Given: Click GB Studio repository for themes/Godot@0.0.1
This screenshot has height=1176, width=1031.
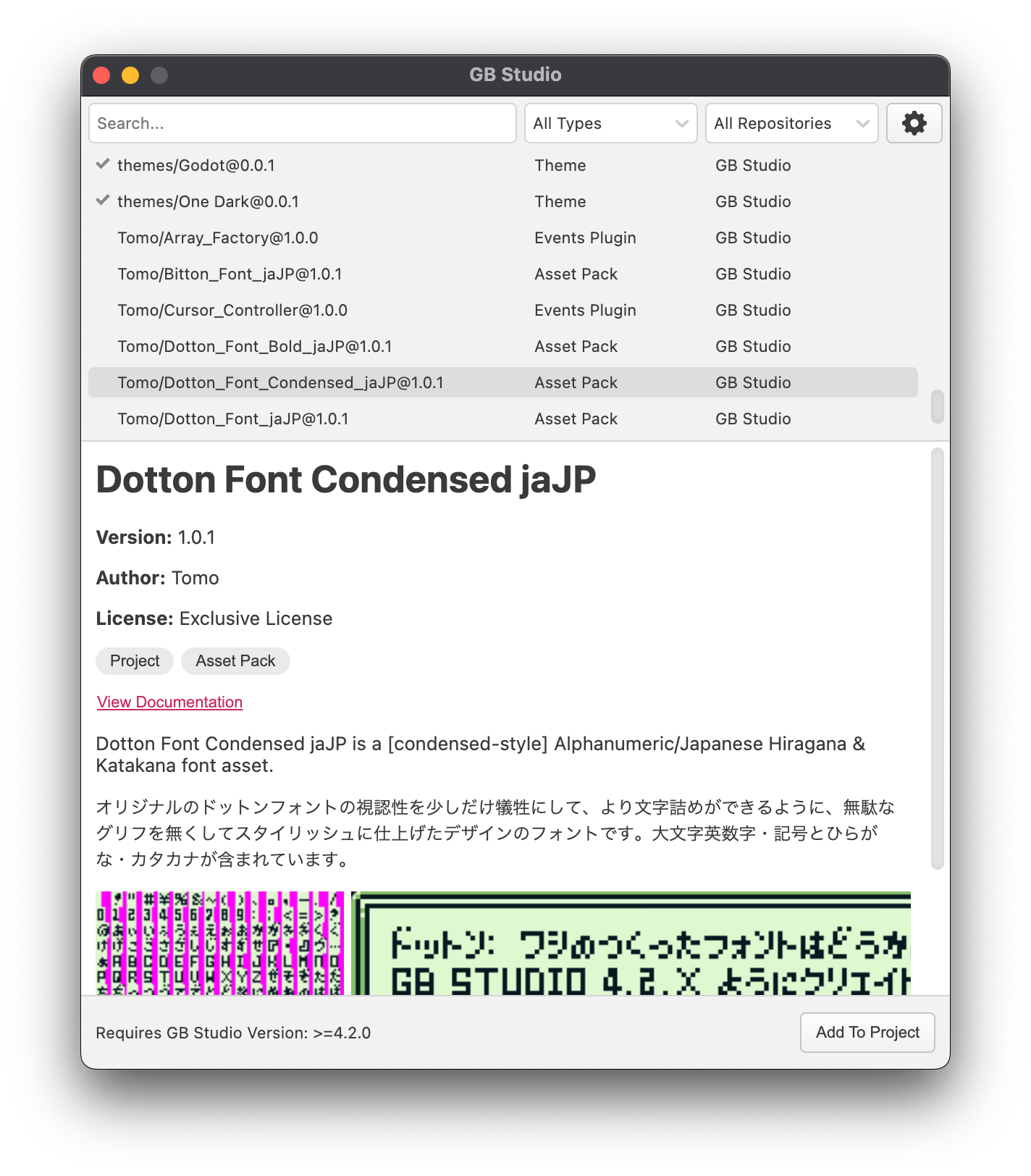Looking at the screenshot, I should click(x=753, y=165).
